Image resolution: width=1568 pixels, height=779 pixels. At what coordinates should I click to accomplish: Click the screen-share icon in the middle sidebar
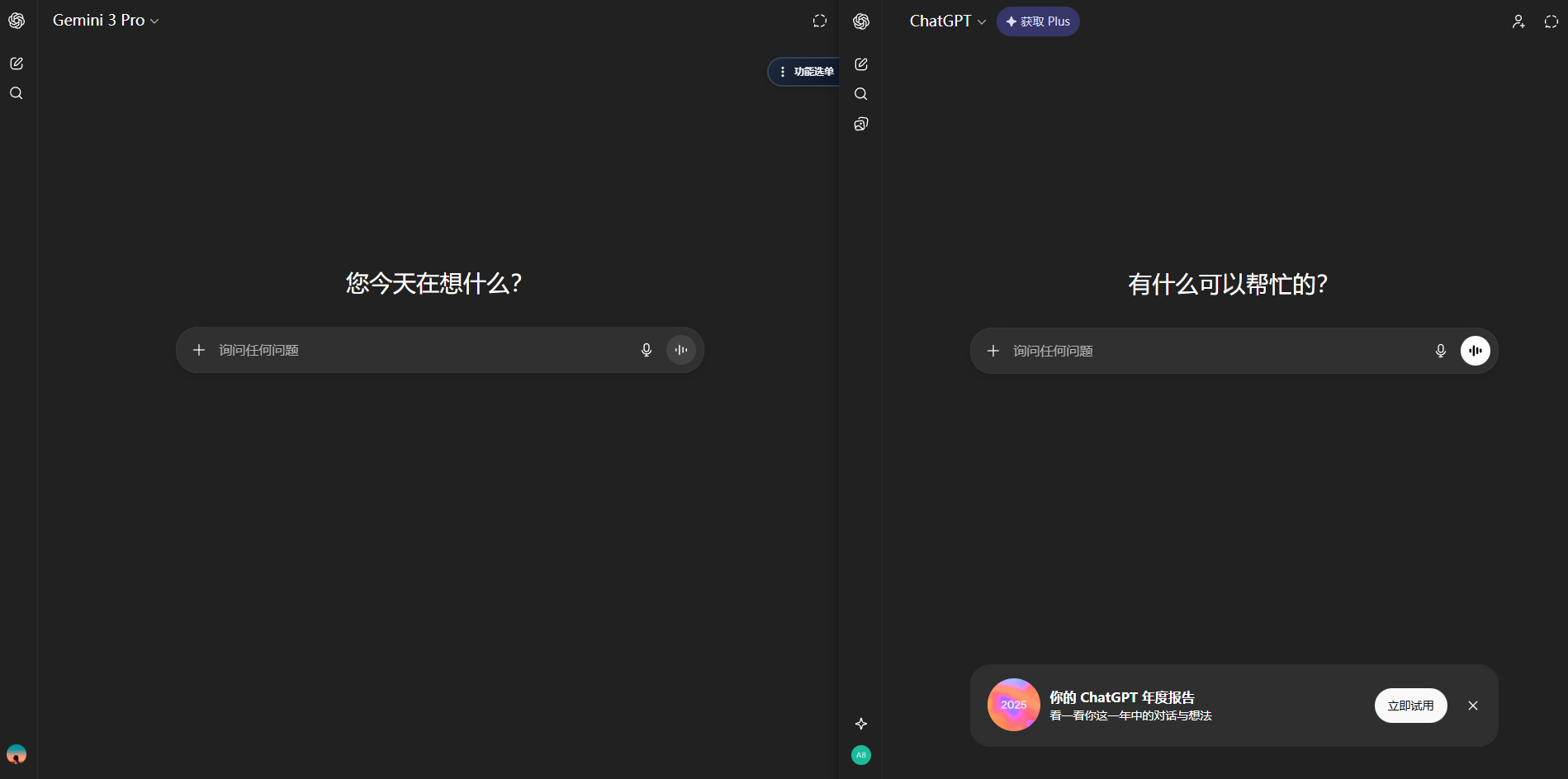860,123
